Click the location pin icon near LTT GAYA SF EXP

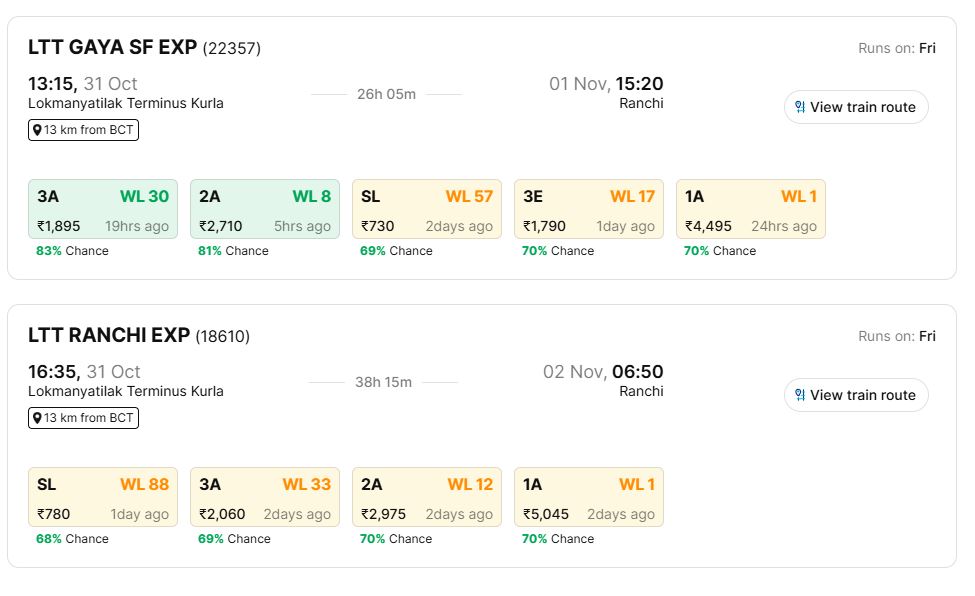tap(37, 129)
